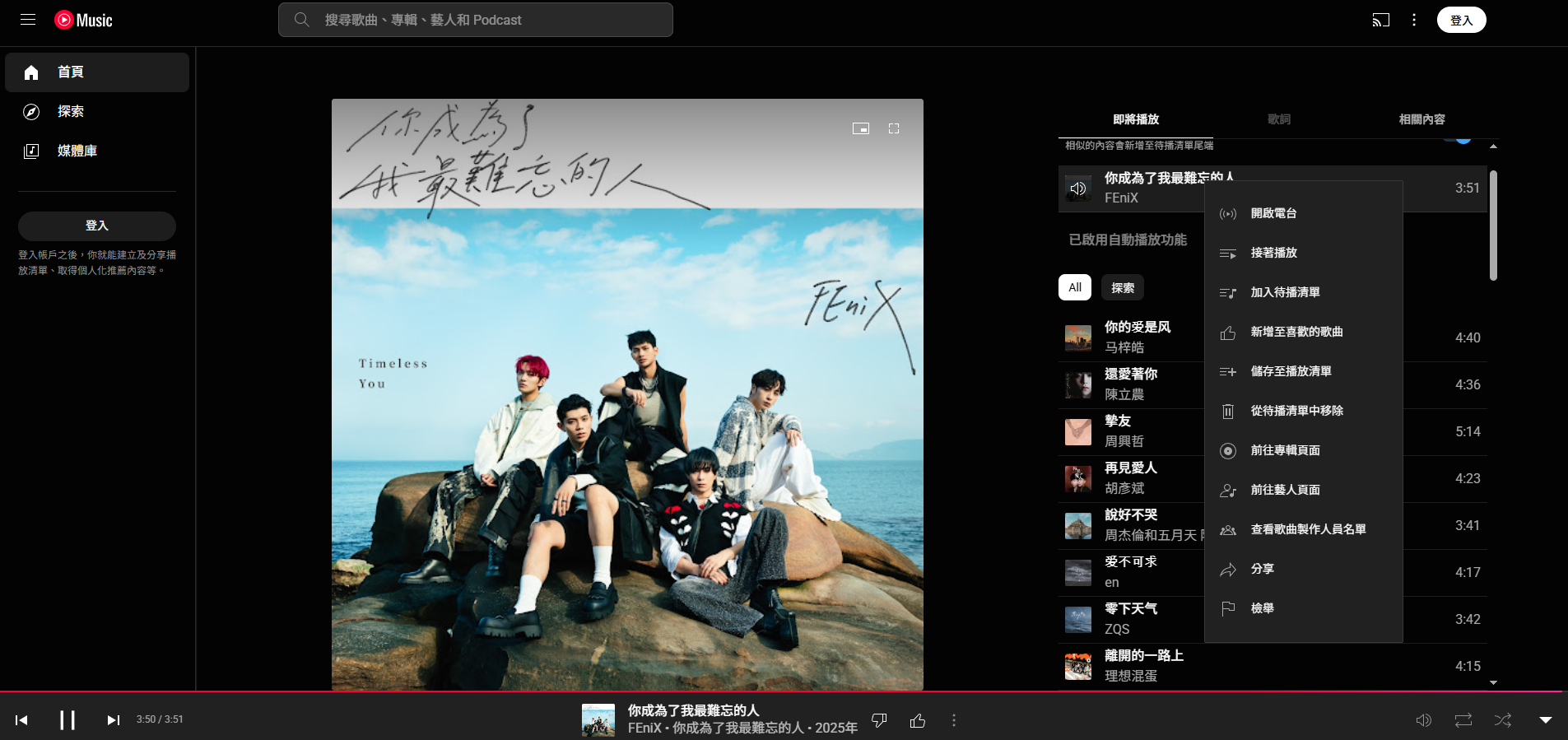Click song title in the player bar

click(693, 710)
